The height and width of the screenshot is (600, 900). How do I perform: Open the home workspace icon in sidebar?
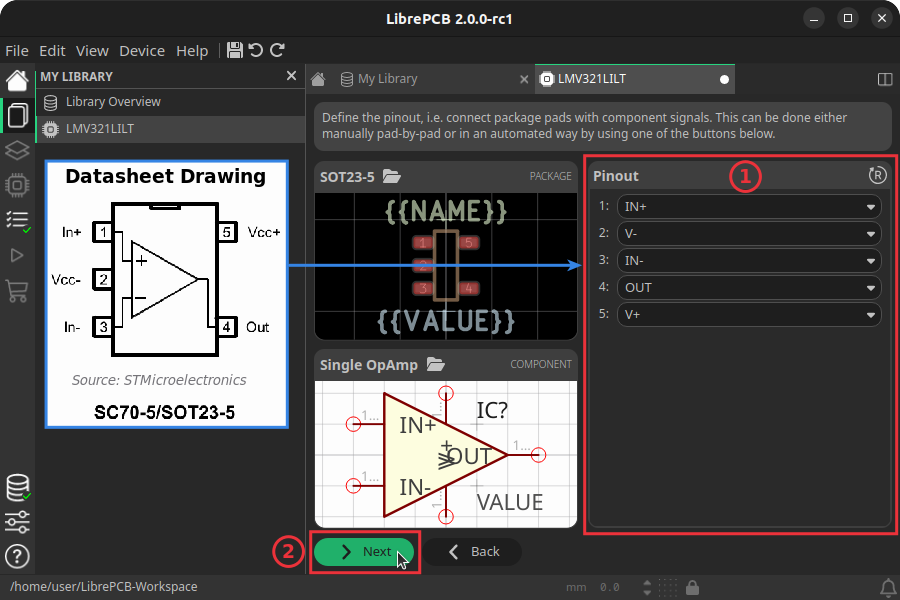coord(16,79)
